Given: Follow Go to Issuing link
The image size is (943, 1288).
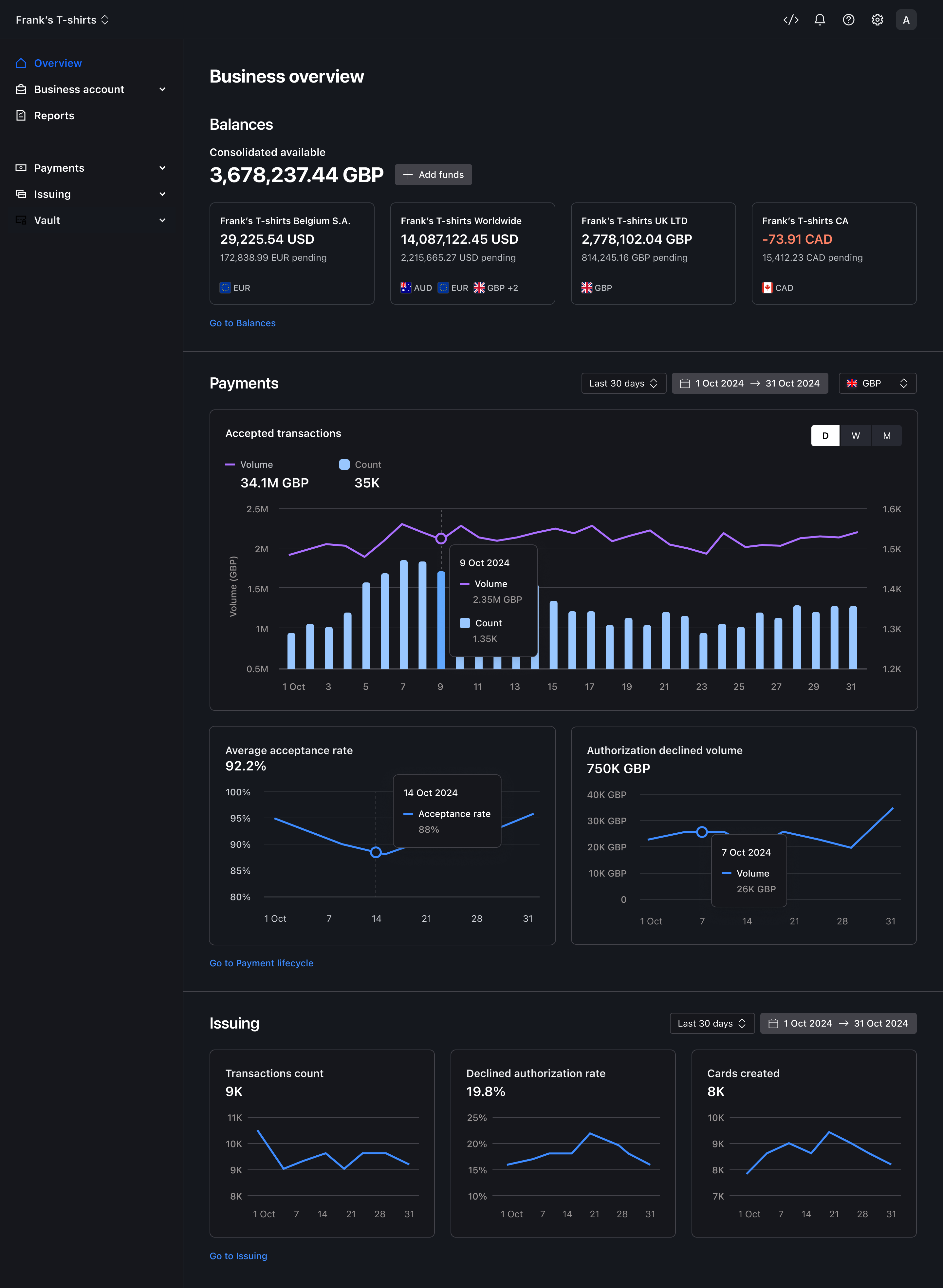Looking at the screenshot, I should tap(238, 1256).
